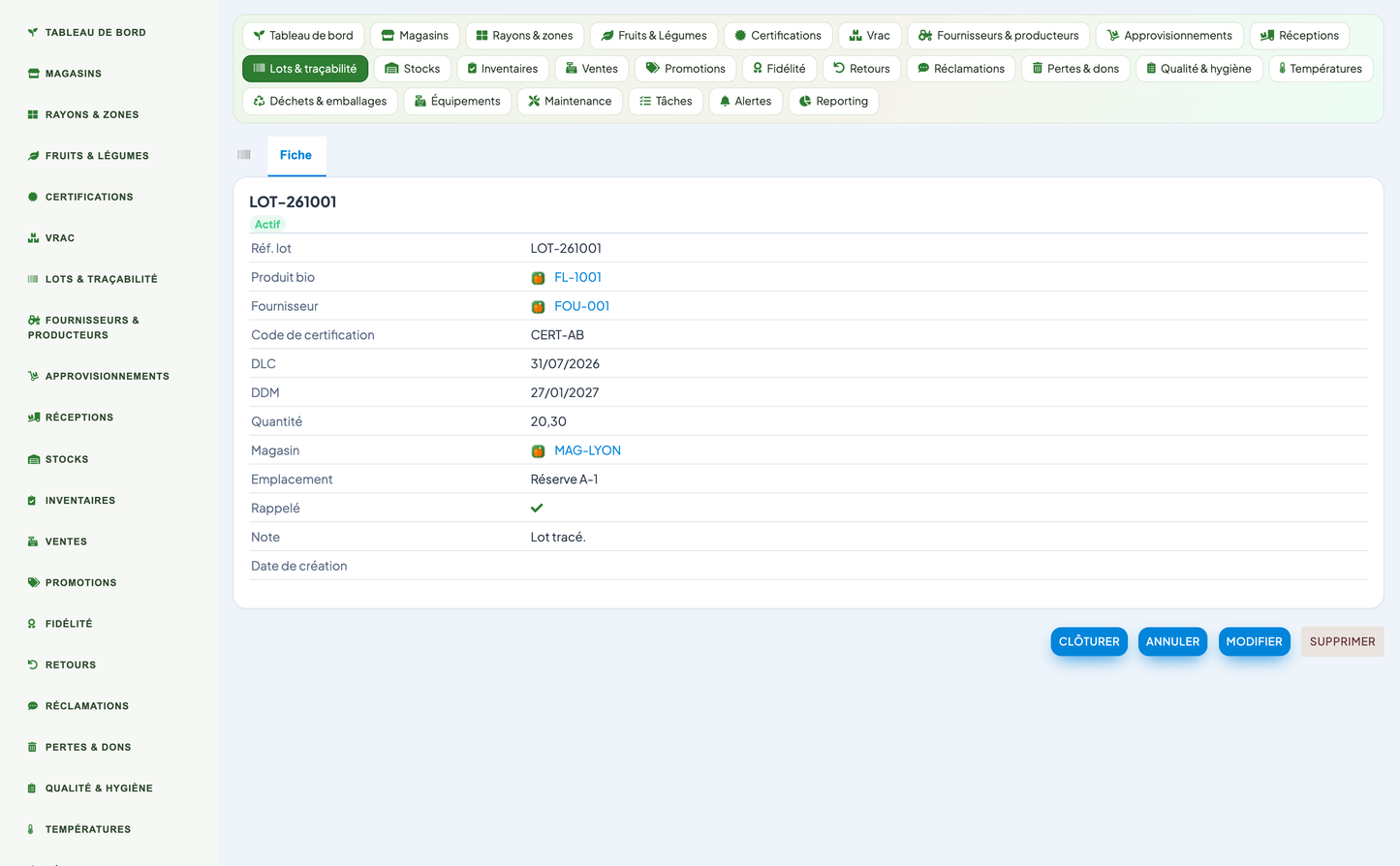Open Fournisseurs & producteurs tractor icon in sidebar

coord(34,320)
